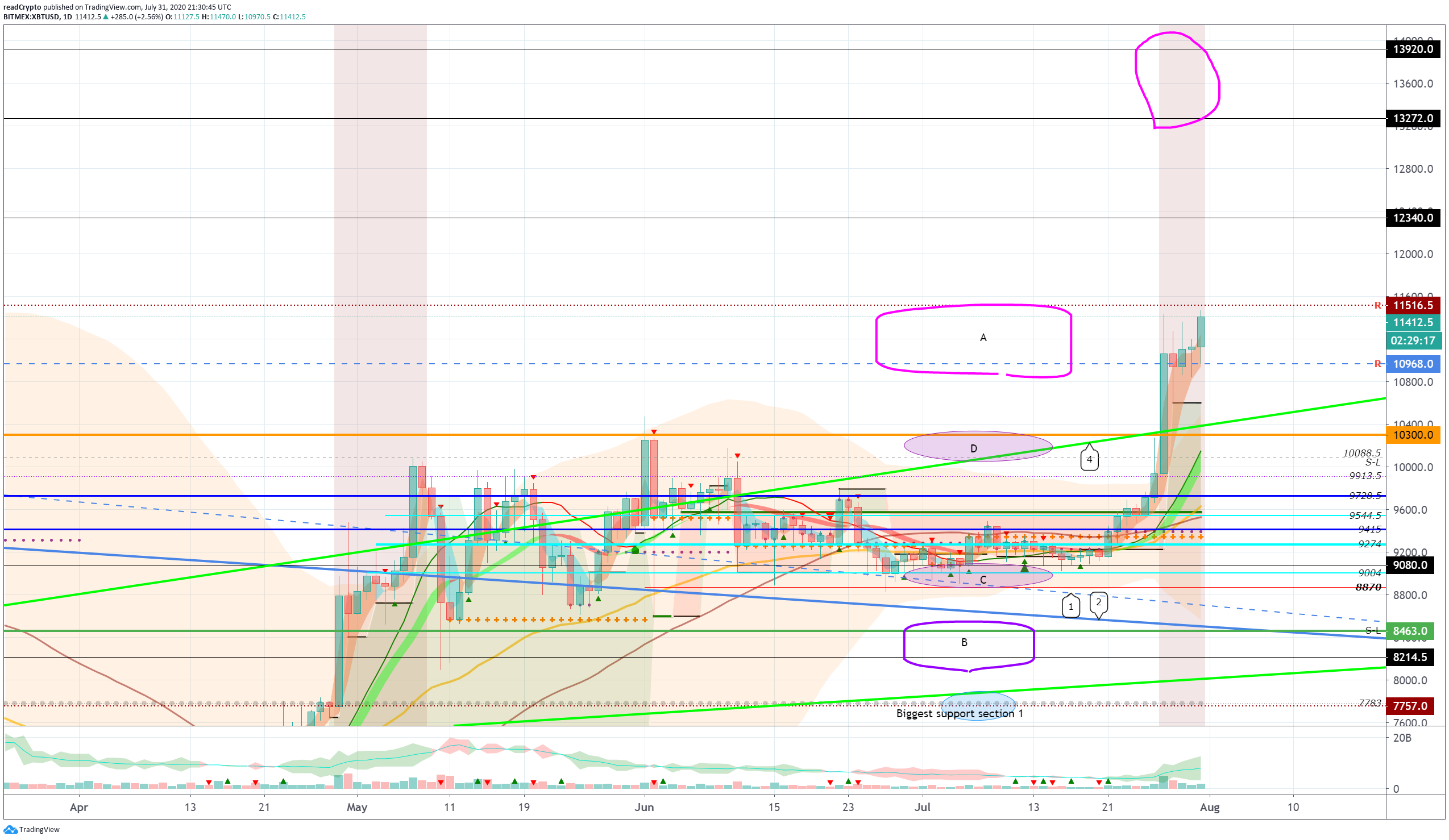The height and width of the screenshot is (840, 1449).
Task: Select the 9913.5 level text
Action: click(1365, 476)
